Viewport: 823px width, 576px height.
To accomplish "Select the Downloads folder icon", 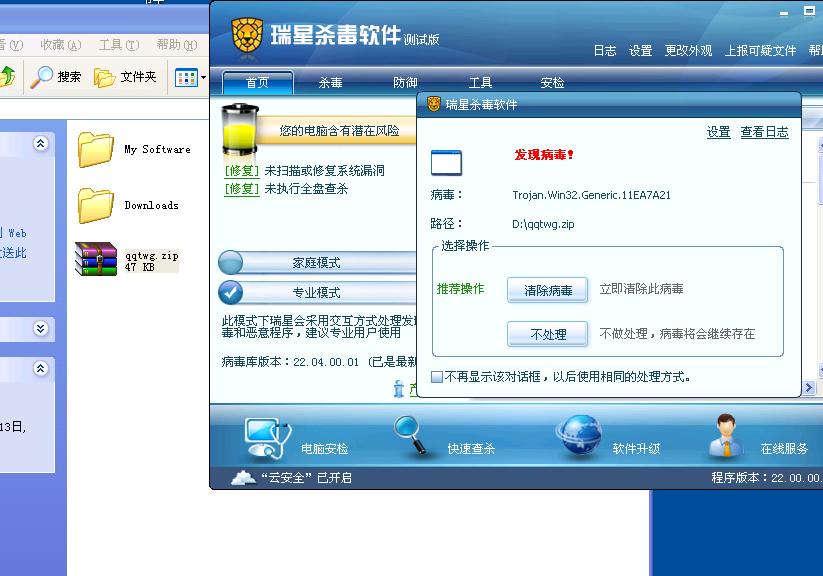I will pos(96,205).
